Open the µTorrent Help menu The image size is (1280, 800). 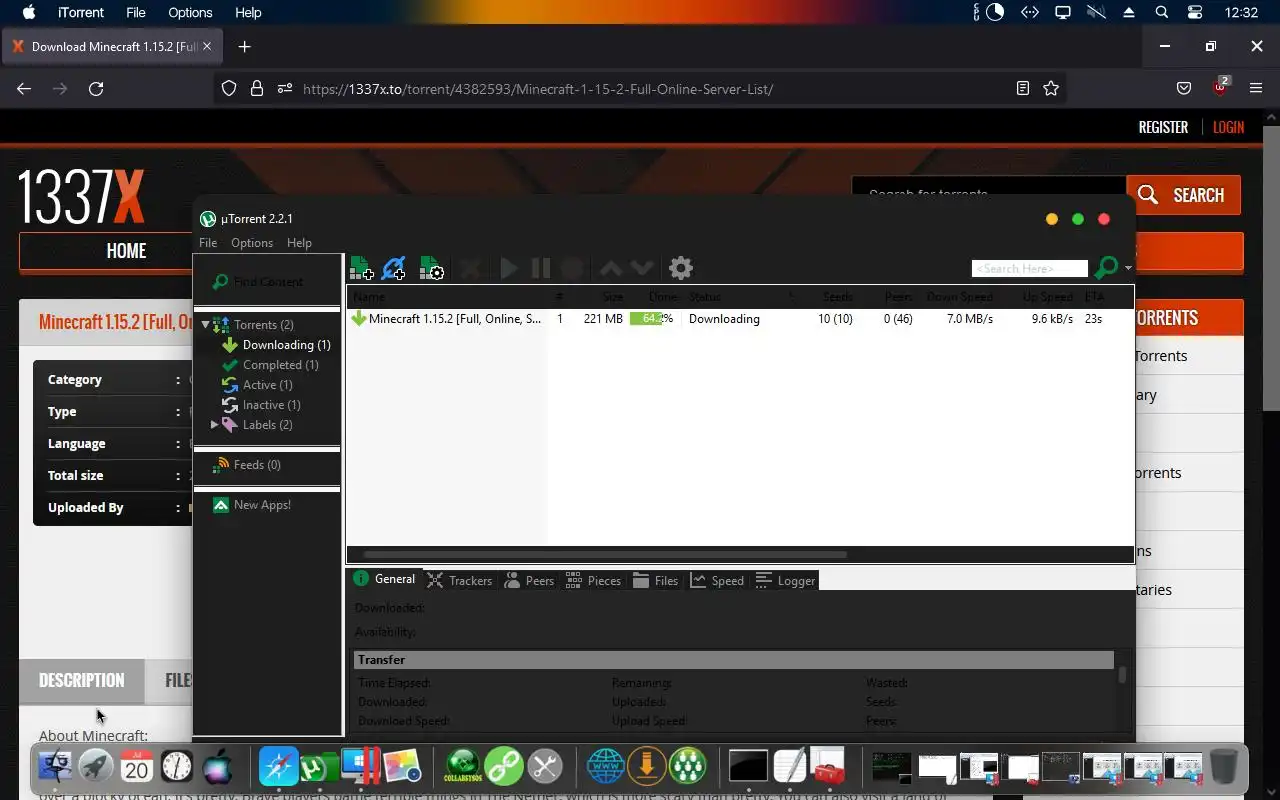click(299, 243)
